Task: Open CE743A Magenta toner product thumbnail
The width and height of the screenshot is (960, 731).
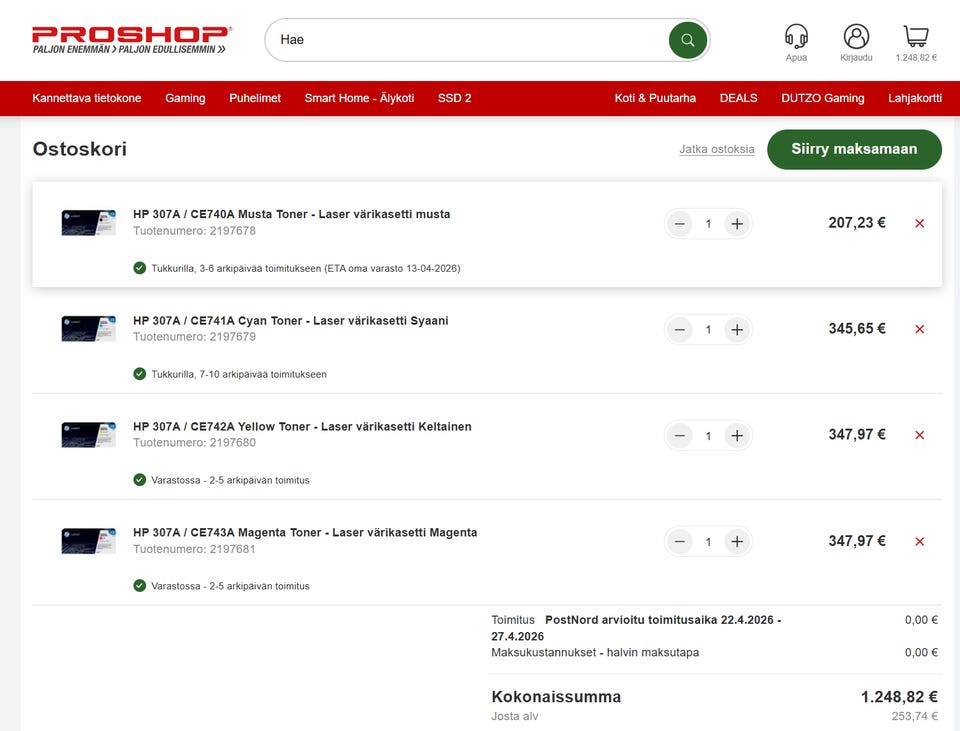Action: point(88,541)
